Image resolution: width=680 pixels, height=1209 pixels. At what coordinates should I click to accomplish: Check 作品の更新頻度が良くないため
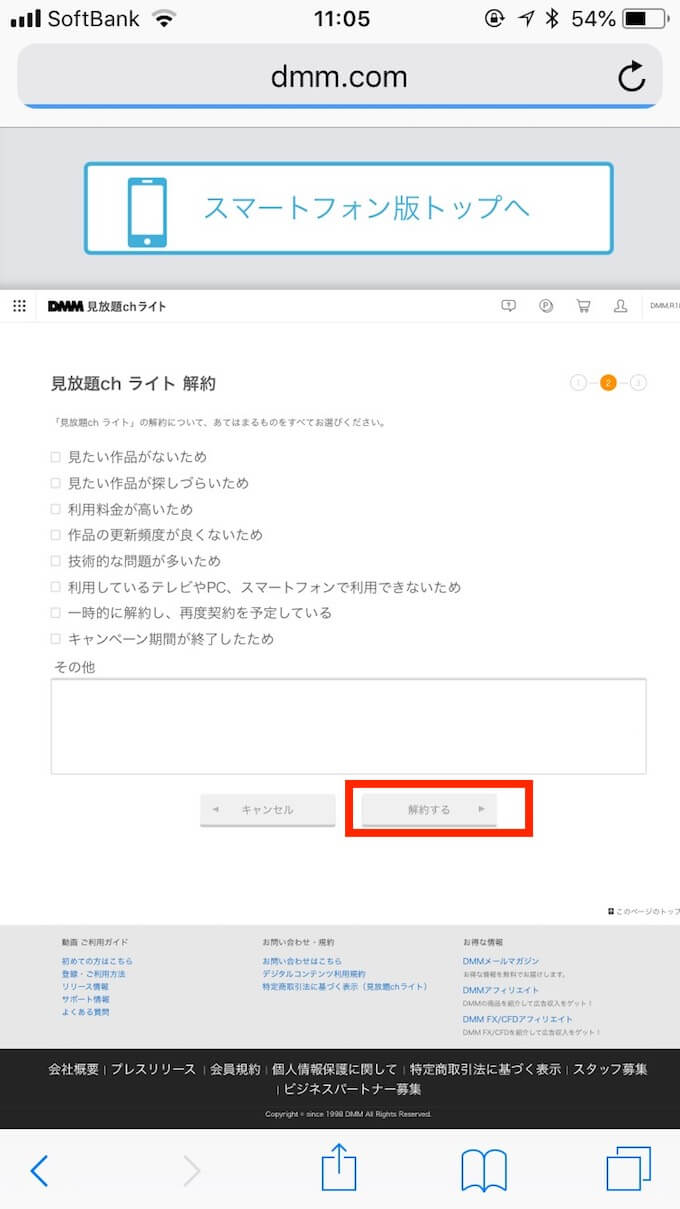click(56, 535)
